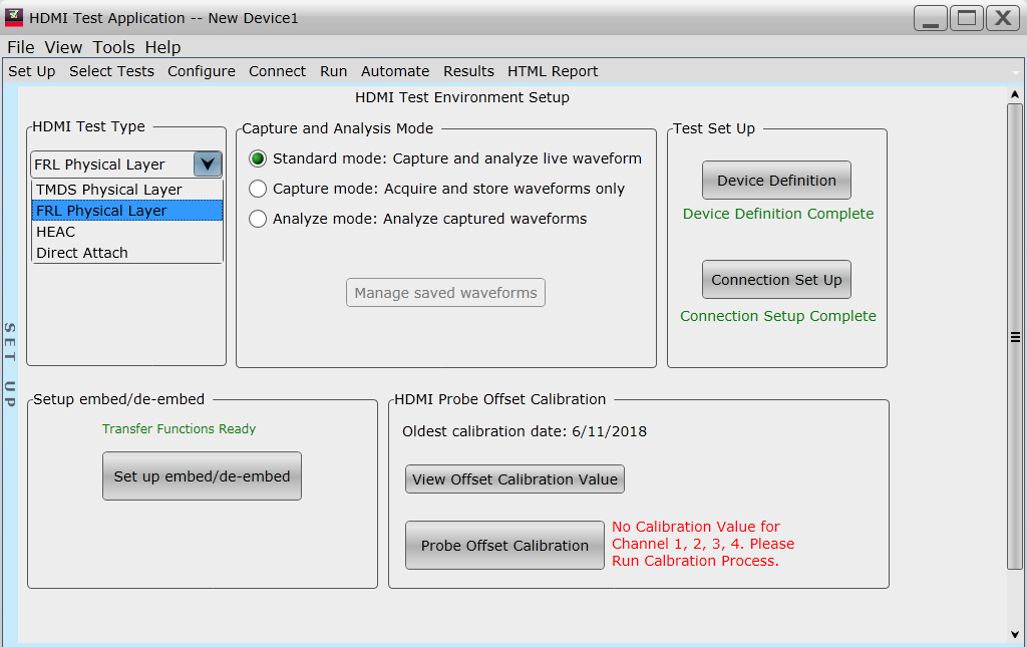This screenshot has width=1027, height=647.
Task: Click the HDMI Test Type dropdown arrow
Action: [x=207, y=164]
